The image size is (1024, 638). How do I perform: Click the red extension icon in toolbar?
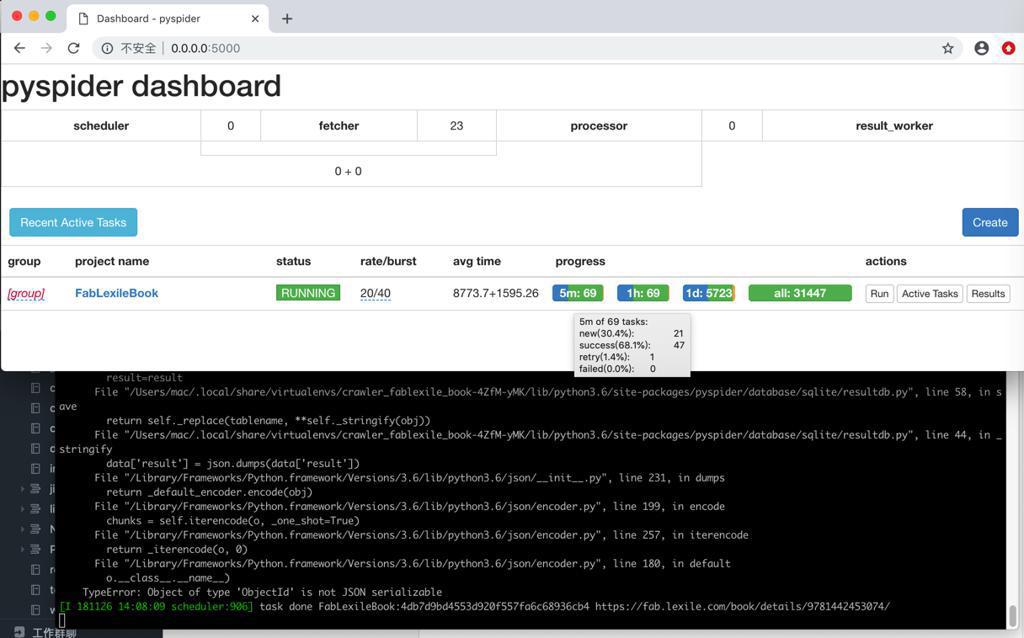click(x=1008, y=48)
